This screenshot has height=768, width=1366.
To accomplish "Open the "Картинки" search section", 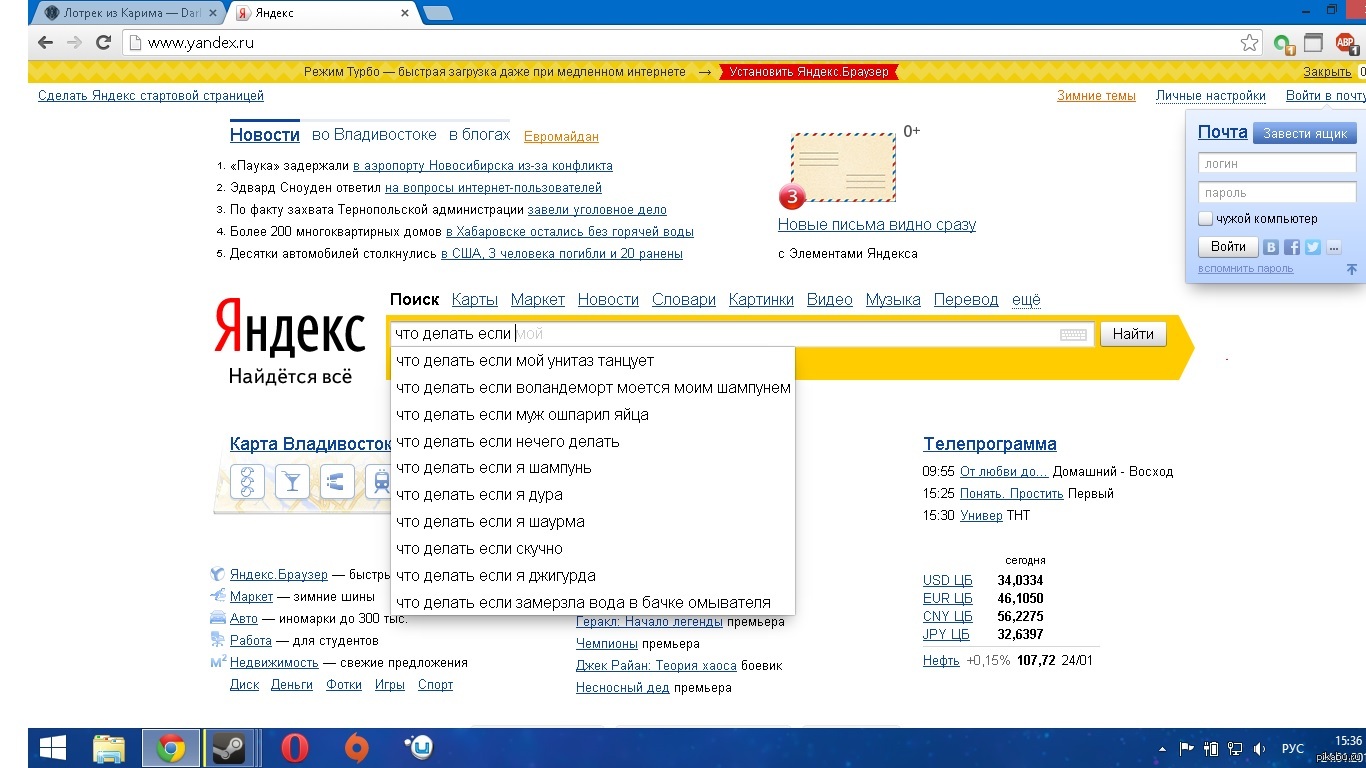I will [x=761, y=300].
